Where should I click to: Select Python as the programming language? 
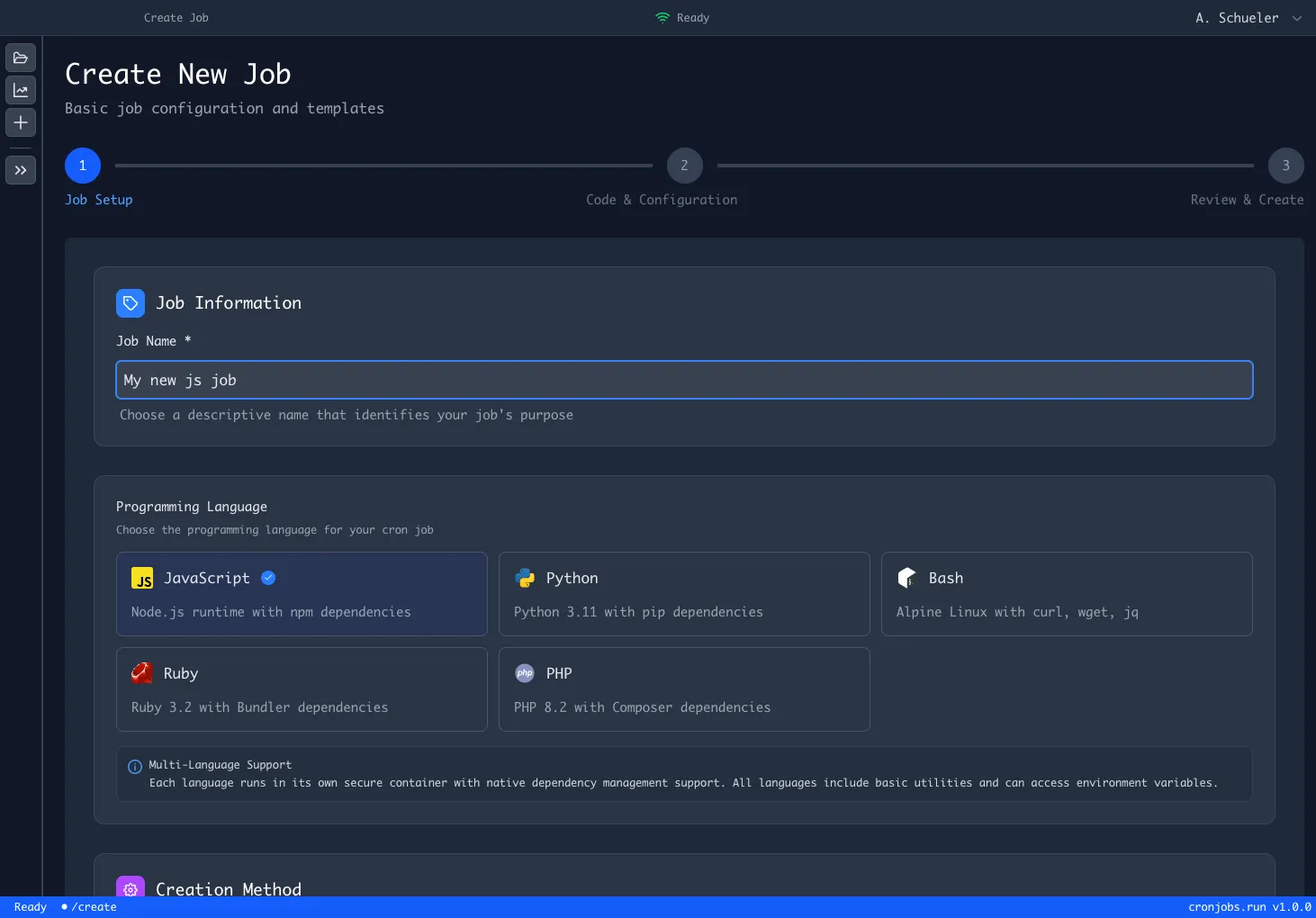click(x=684, y=594)
